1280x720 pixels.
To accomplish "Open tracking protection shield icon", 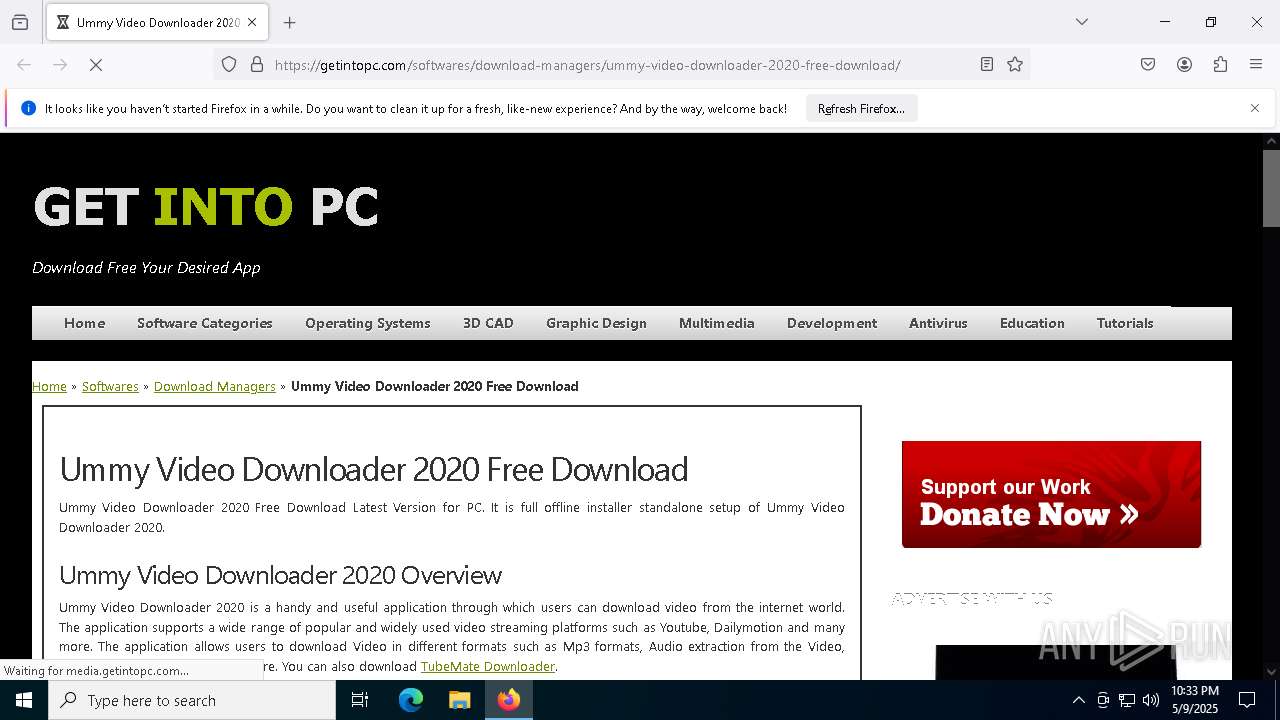I will tap(229, 65).
